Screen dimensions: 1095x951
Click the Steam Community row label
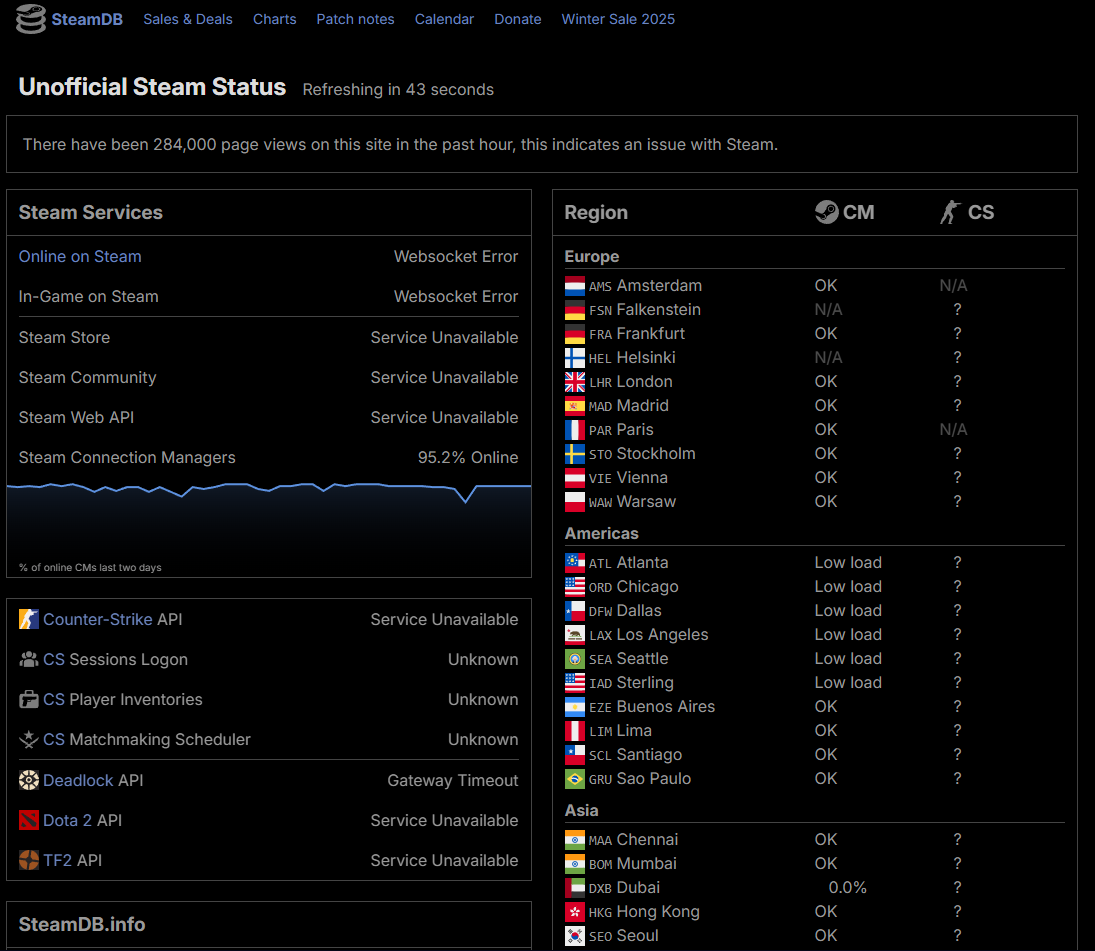tap(87, 377)
